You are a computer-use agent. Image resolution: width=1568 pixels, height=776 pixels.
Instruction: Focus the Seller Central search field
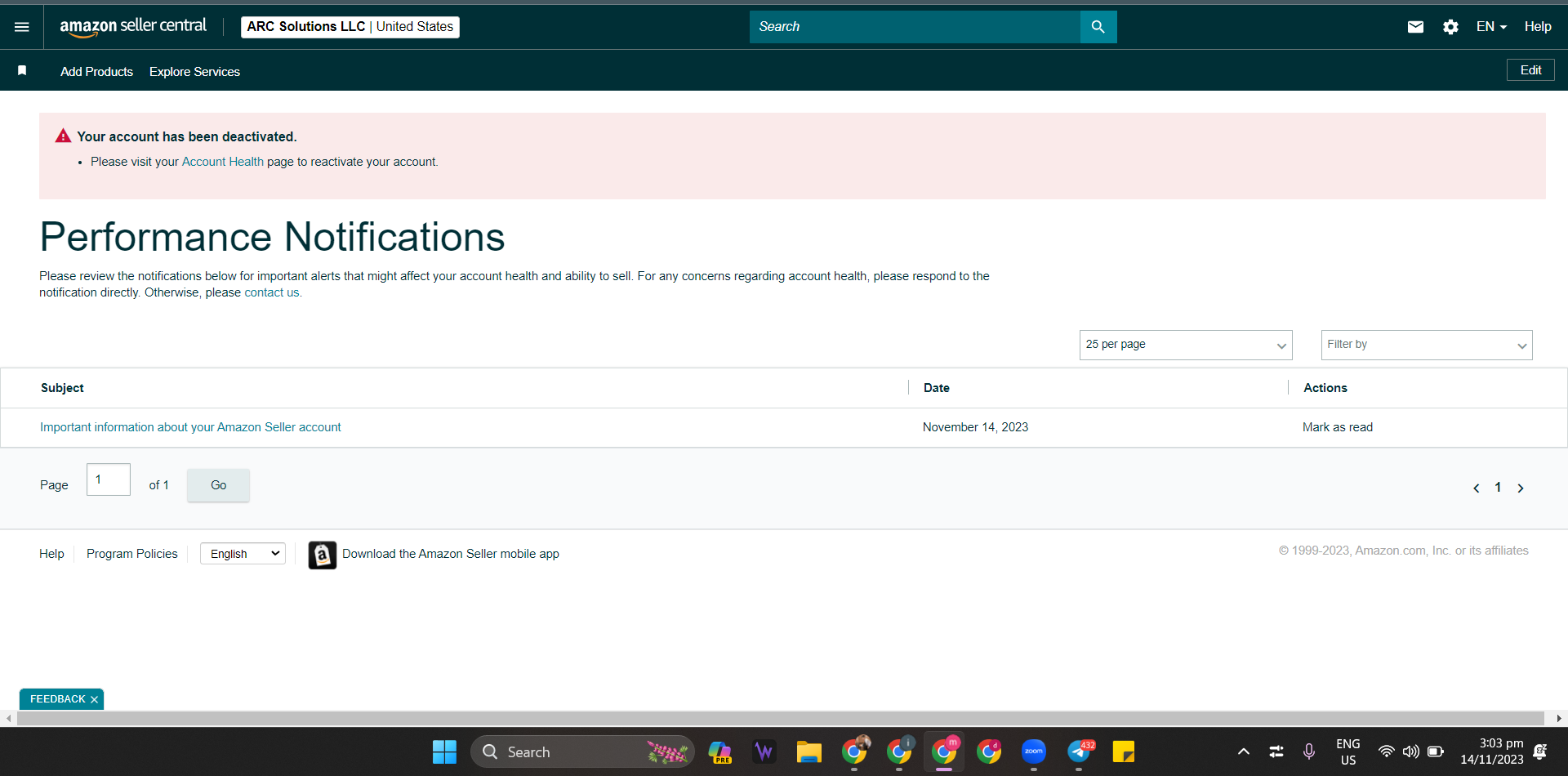pyautogui.click(x=915, y=27)
